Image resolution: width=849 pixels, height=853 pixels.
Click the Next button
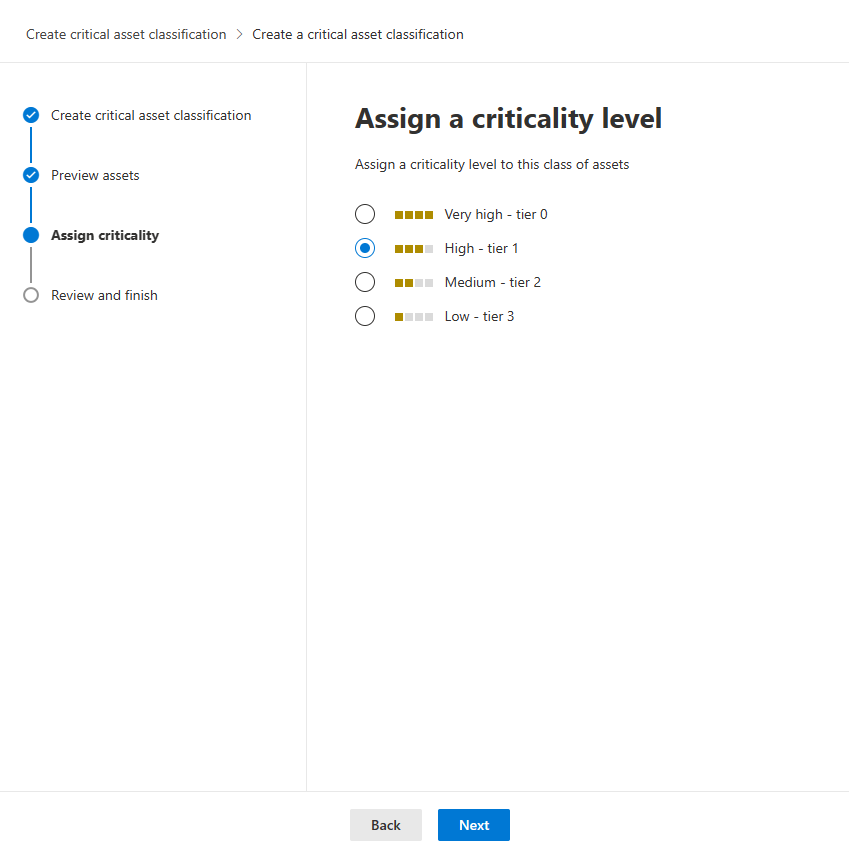click(474, 825)
